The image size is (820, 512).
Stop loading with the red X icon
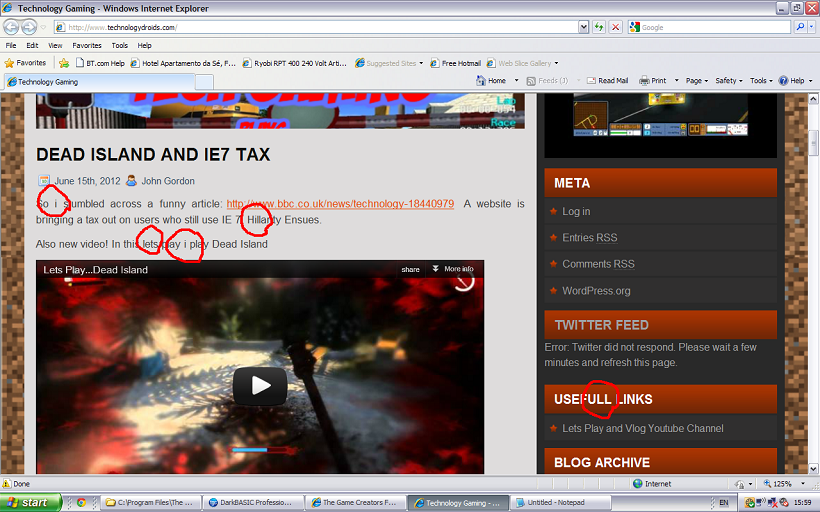click(616, 27)
